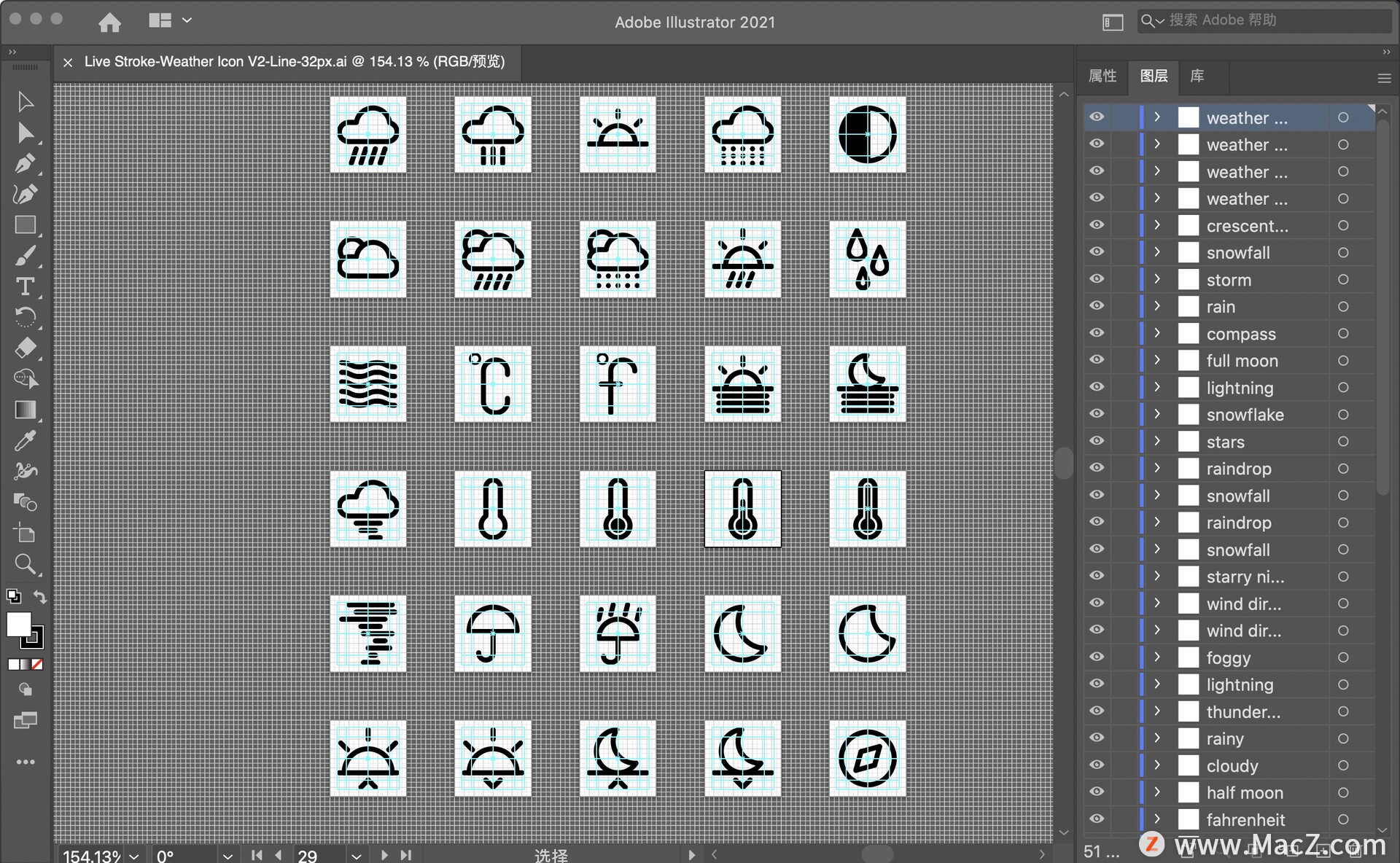The width and height of the screenshot is (1400, 863).
Task: Activate the Zoom tool
Action: coord(25,563)
